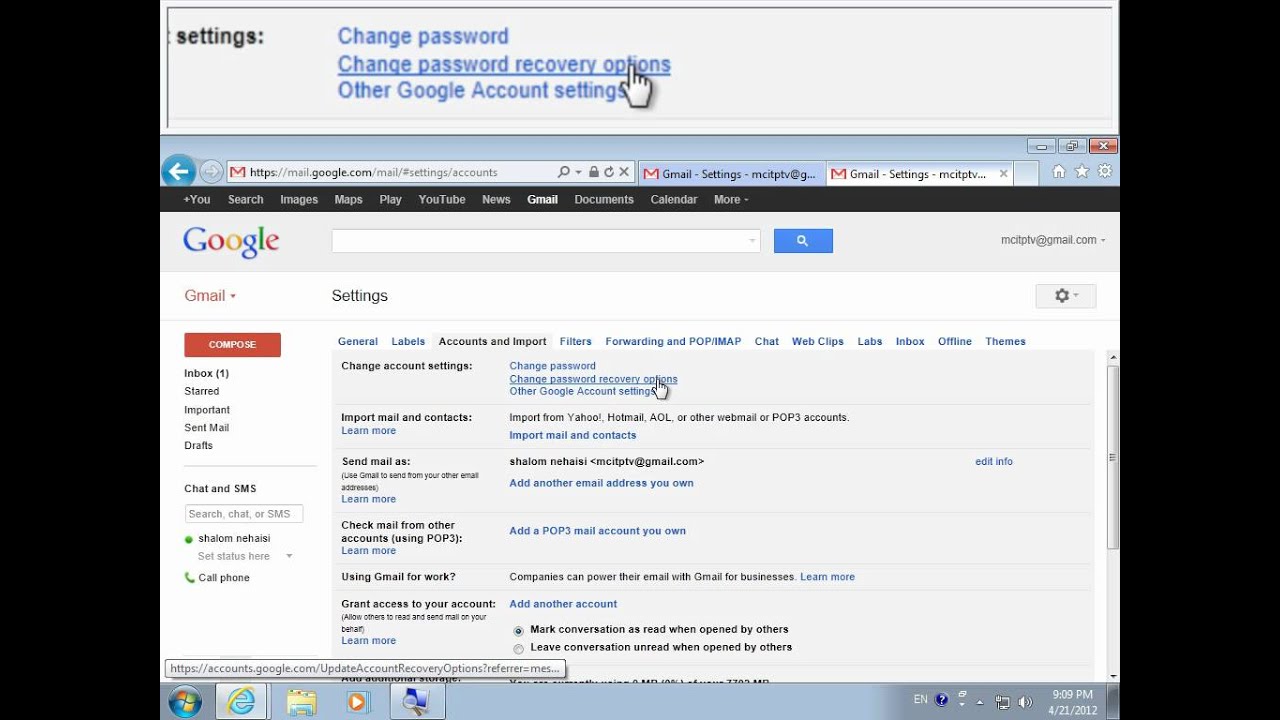Click the COMPOSE button
Image resolution: width=1280 pixels, height=720 pixels.
232,345
